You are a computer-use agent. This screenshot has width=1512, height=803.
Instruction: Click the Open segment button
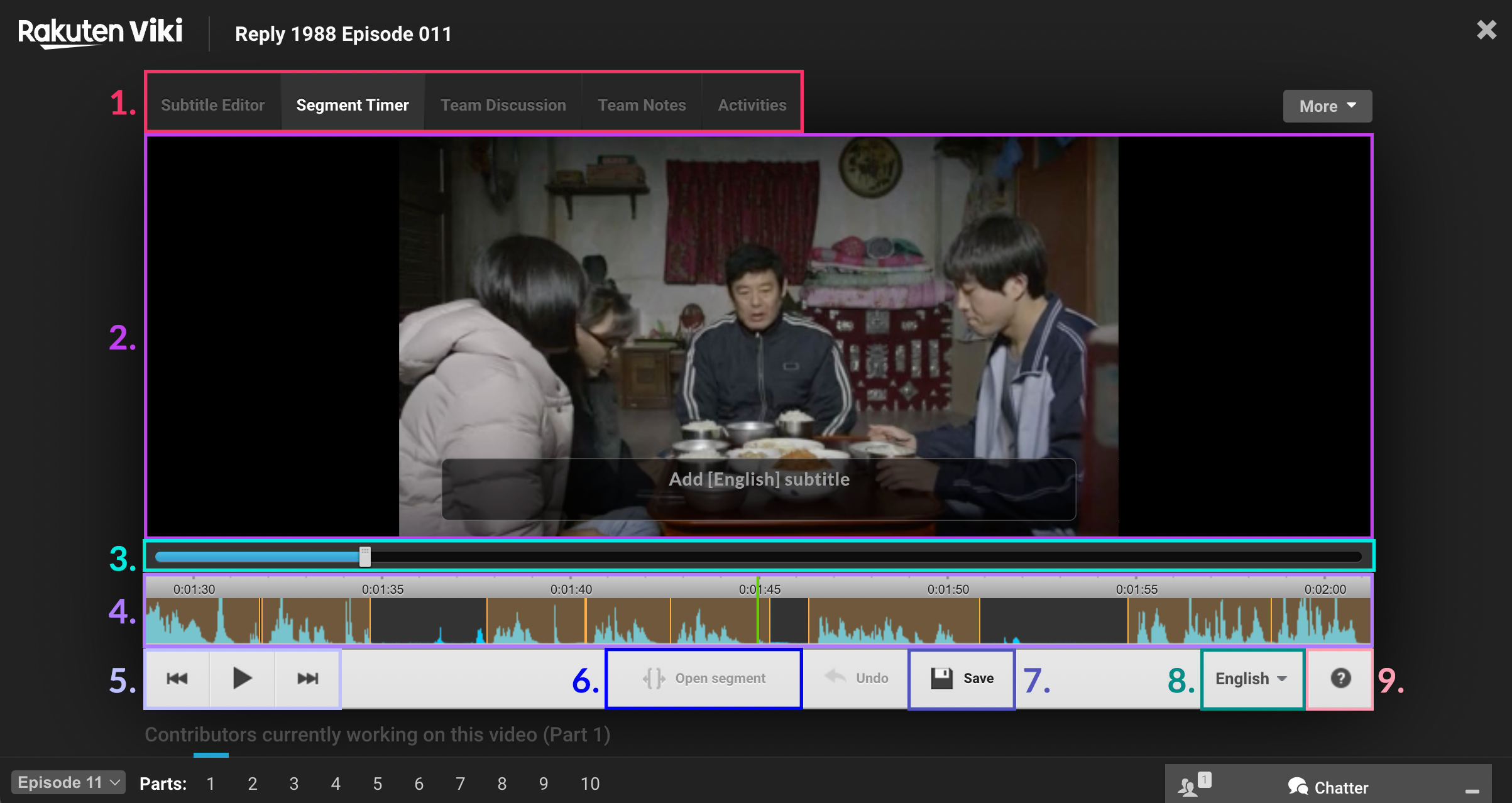(x=703, y=679)
